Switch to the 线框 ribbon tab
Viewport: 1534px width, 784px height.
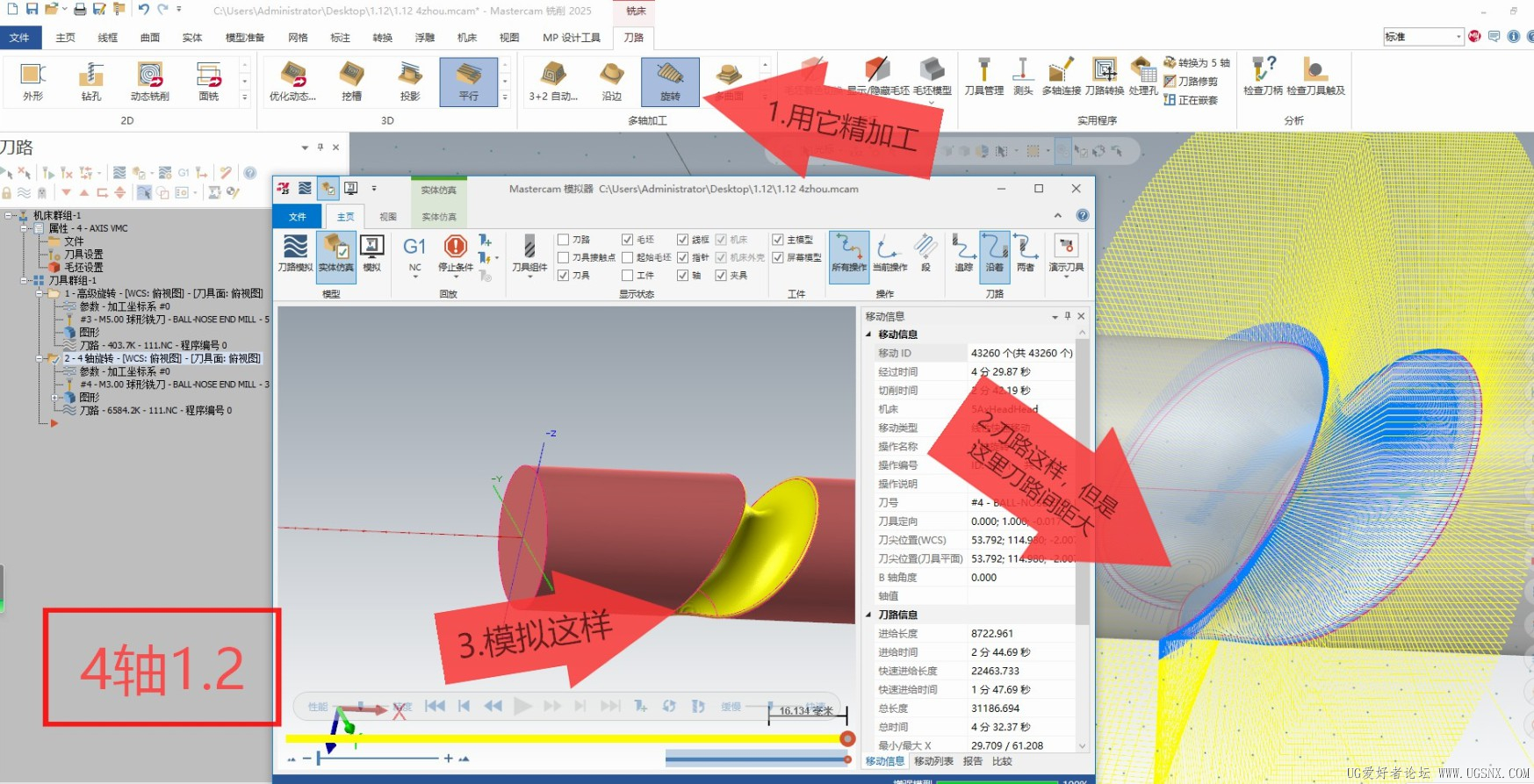click(107, 38)
